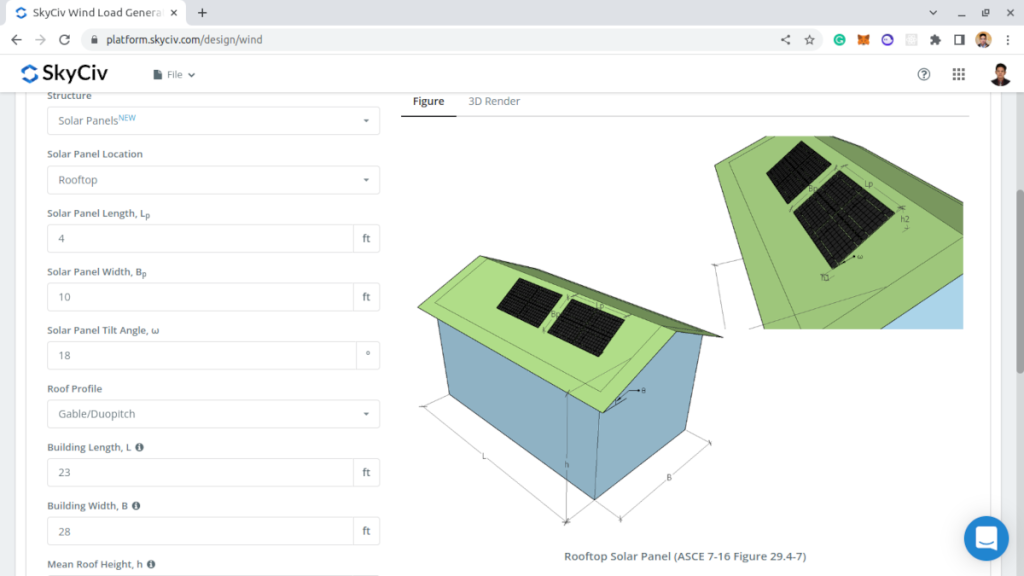Image resolution: width=1024 pixels, height=576 pixels.
Task: Open the Structure dropdown showing Solar Panels
Action: pos(213,120)
